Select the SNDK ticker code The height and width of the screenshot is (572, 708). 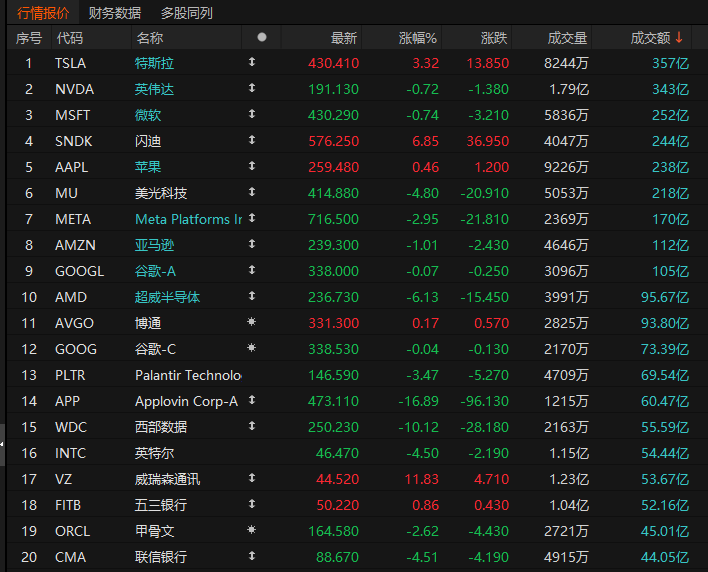74,141
